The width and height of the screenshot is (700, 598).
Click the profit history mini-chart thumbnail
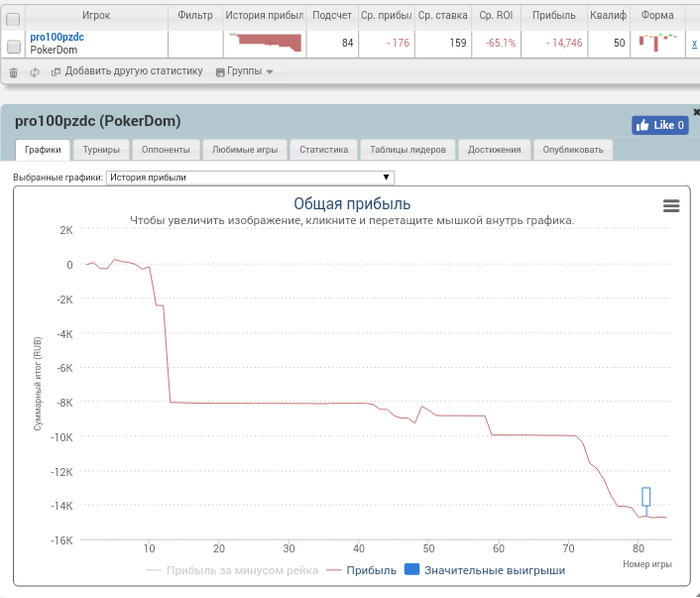(x=265, y=42)
